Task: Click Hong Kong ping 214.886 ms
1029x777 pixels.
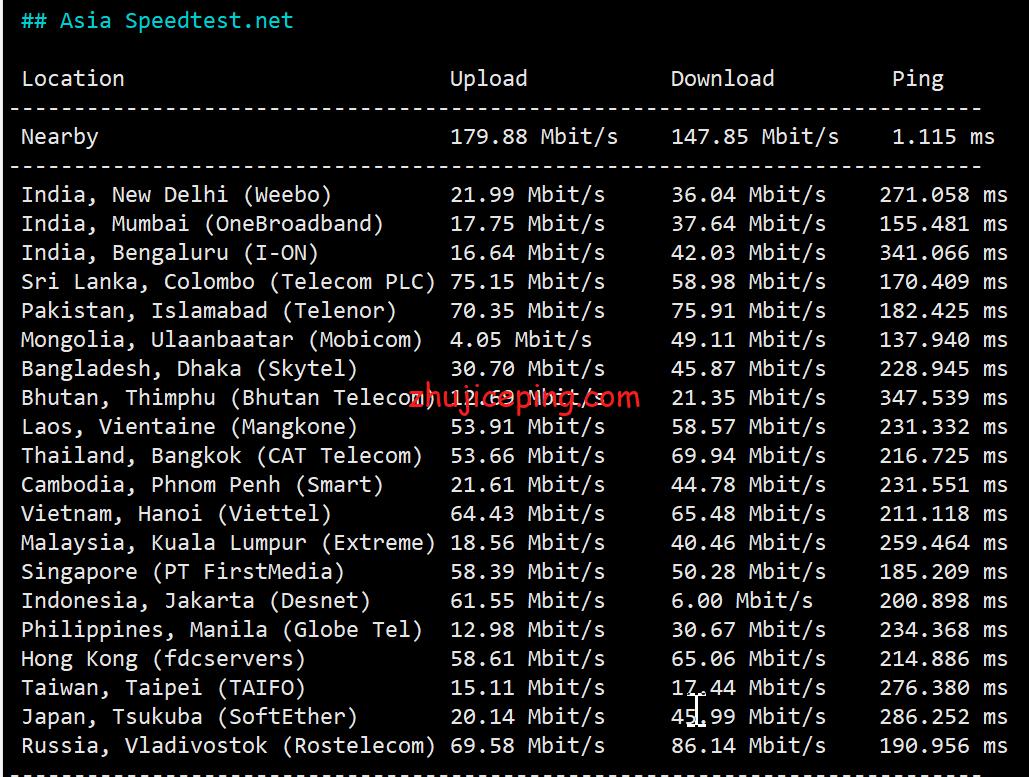Action: [x=944, y=658]
